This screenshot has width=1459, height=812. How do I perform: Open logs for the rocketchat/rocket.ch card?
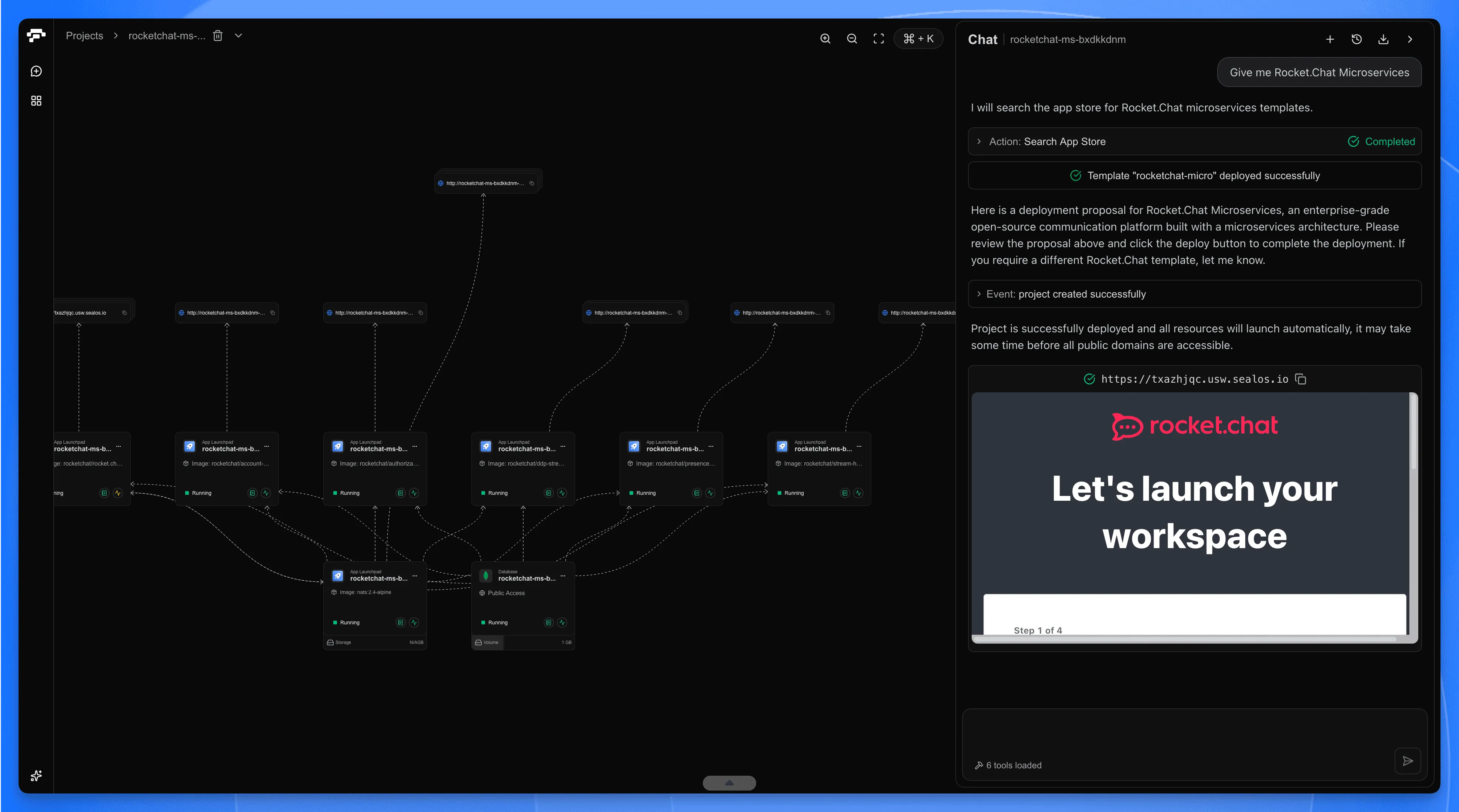(104, 493)
